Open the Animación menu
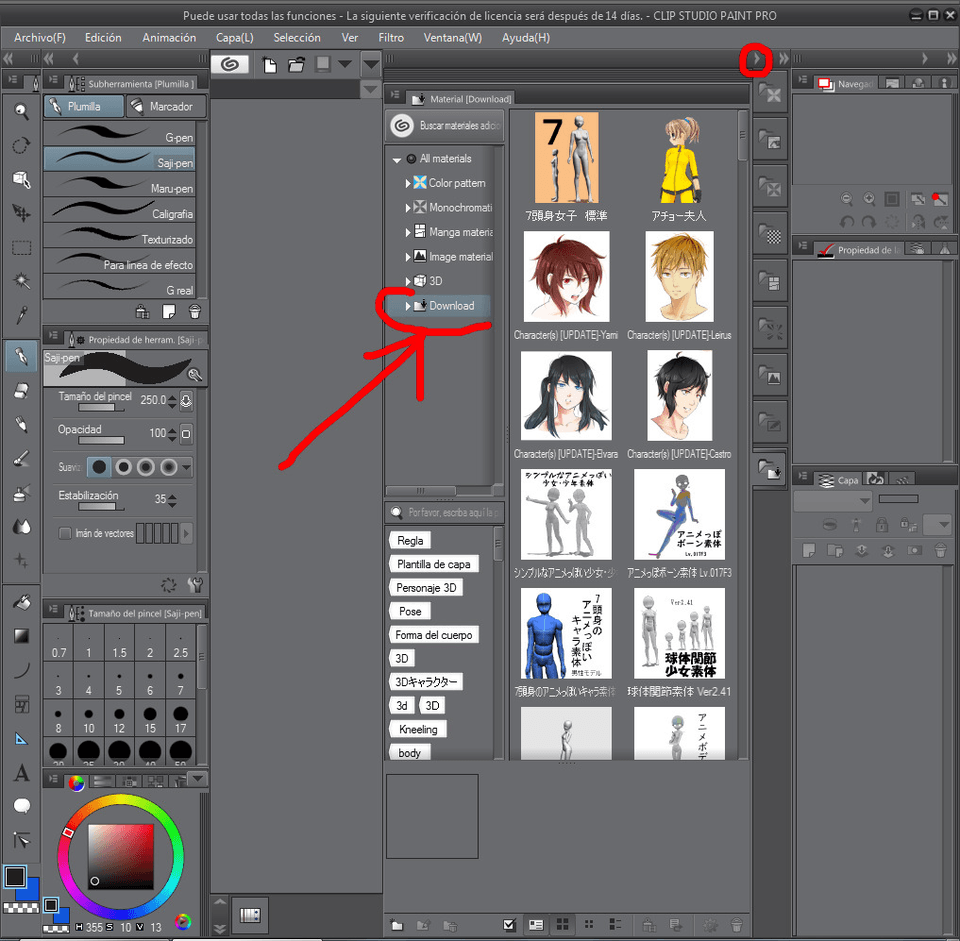Viewport: 960px width, 941px height. coord(169,37)
